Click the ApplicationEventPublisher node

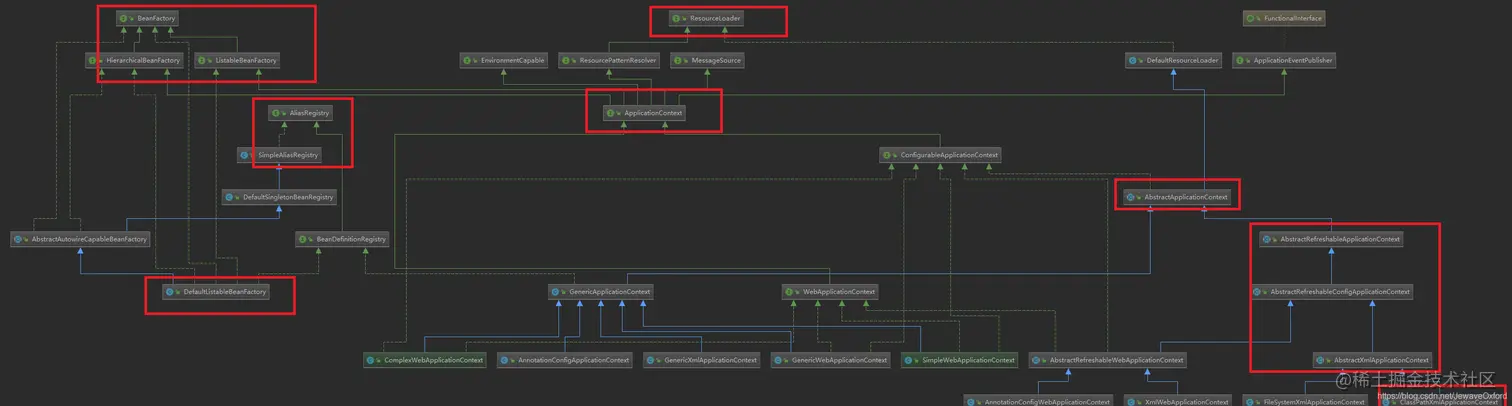point(1285,60)
